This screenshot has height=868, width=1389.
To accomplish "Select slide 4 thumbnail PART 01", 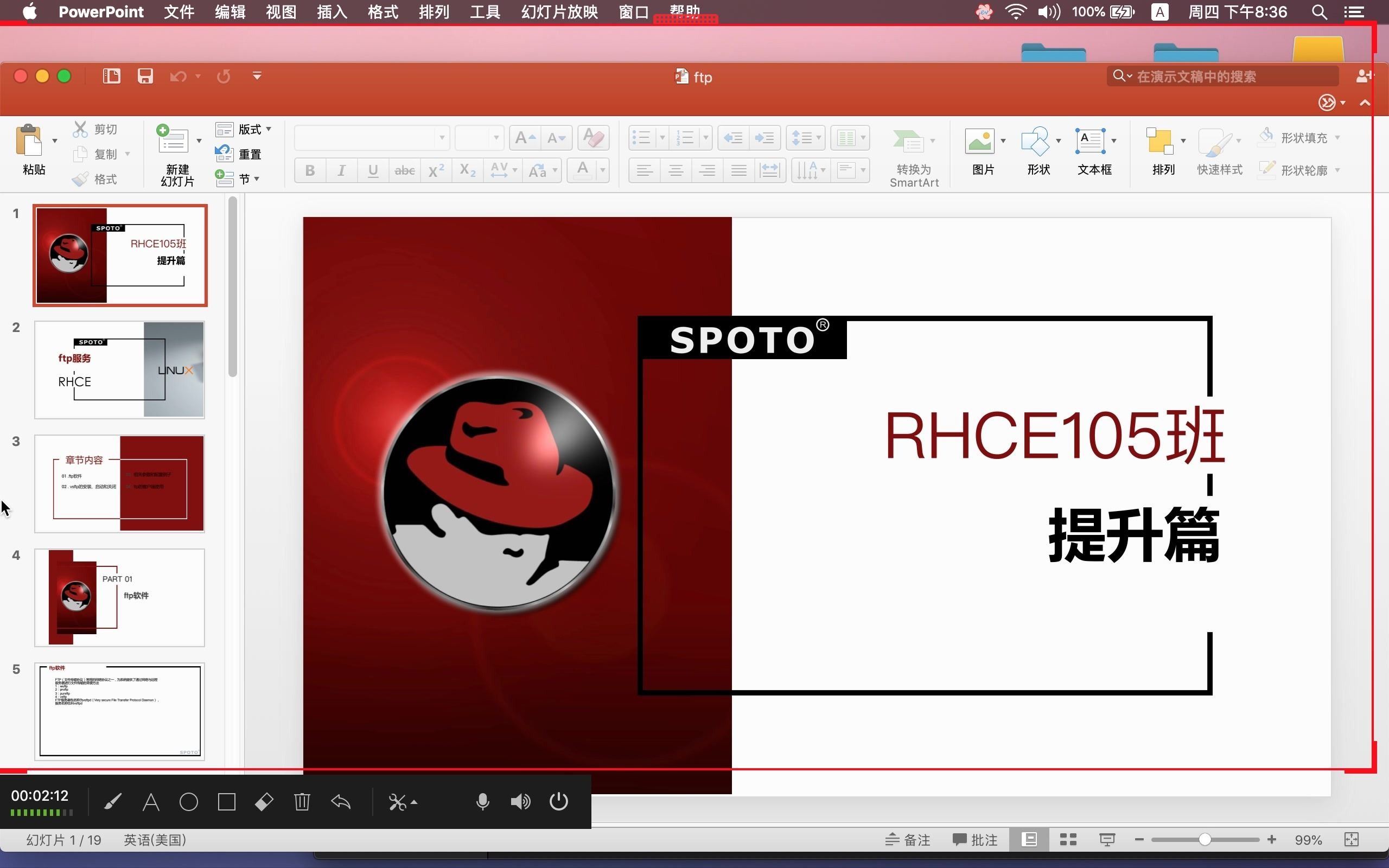I will coord(119,598).
